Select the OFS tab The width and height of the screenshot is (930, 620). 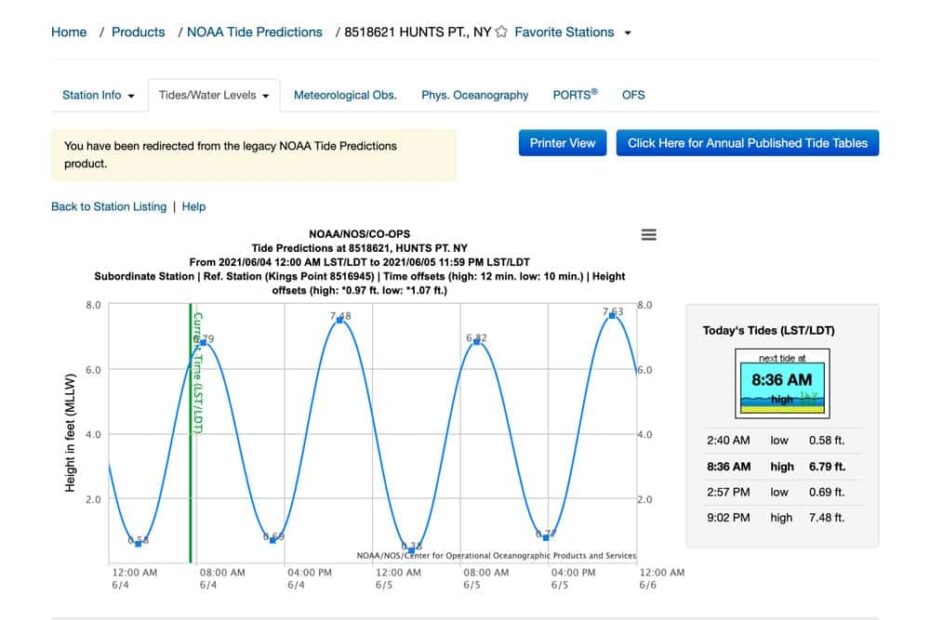coord(633,95)
